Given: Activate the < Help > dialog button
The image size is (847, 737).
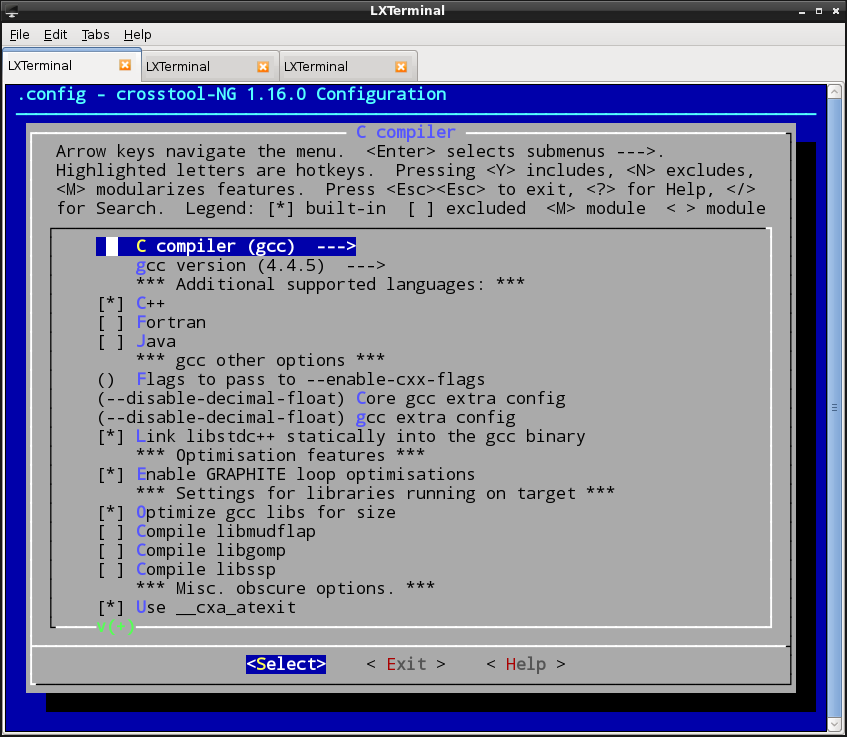Looking at the screenshot, I should (x=526, y=664).
